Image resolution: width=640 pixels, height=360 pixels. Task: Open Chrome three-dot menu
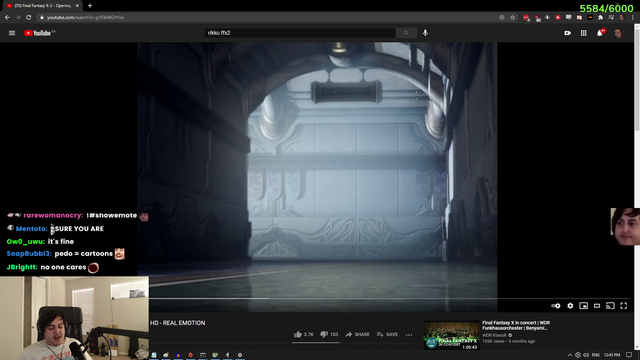click(x=633, y=18)
